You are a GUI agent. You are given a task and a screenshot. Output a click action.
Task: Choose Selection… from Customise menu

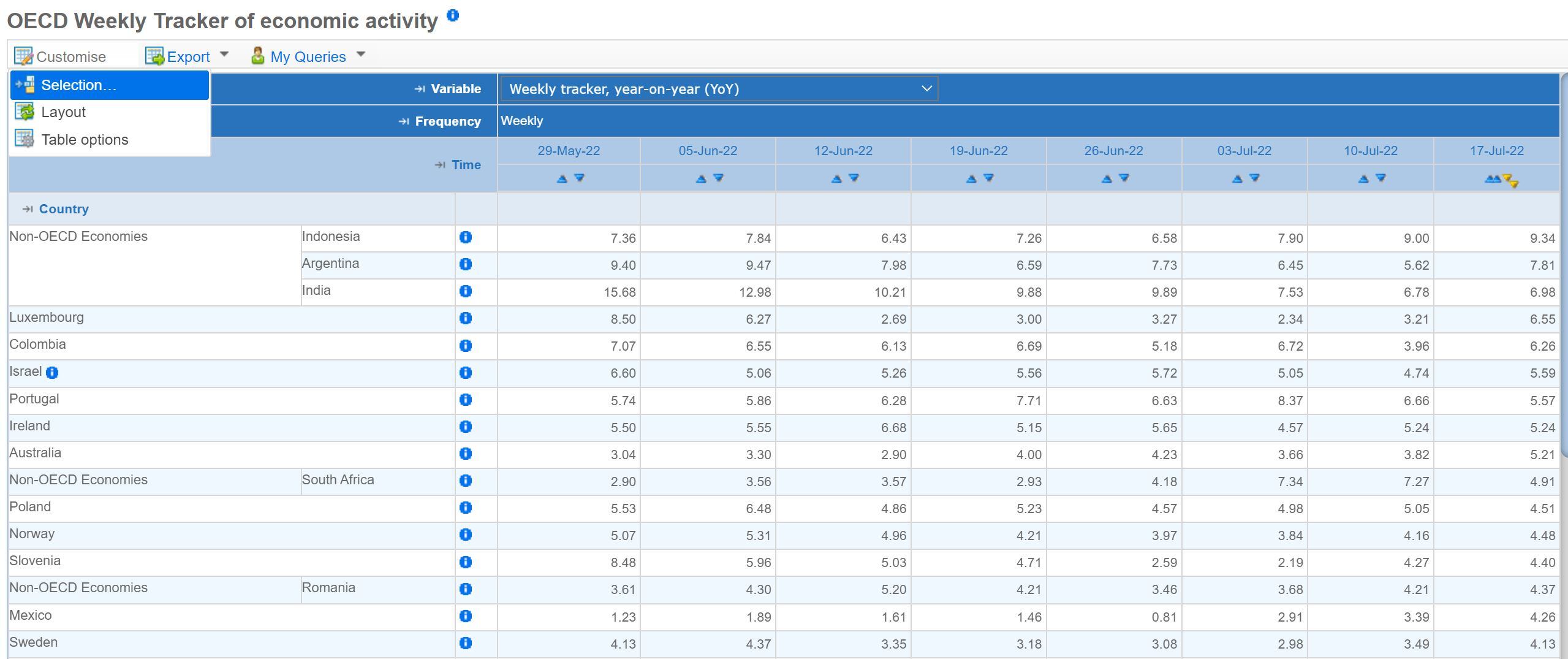78,85
